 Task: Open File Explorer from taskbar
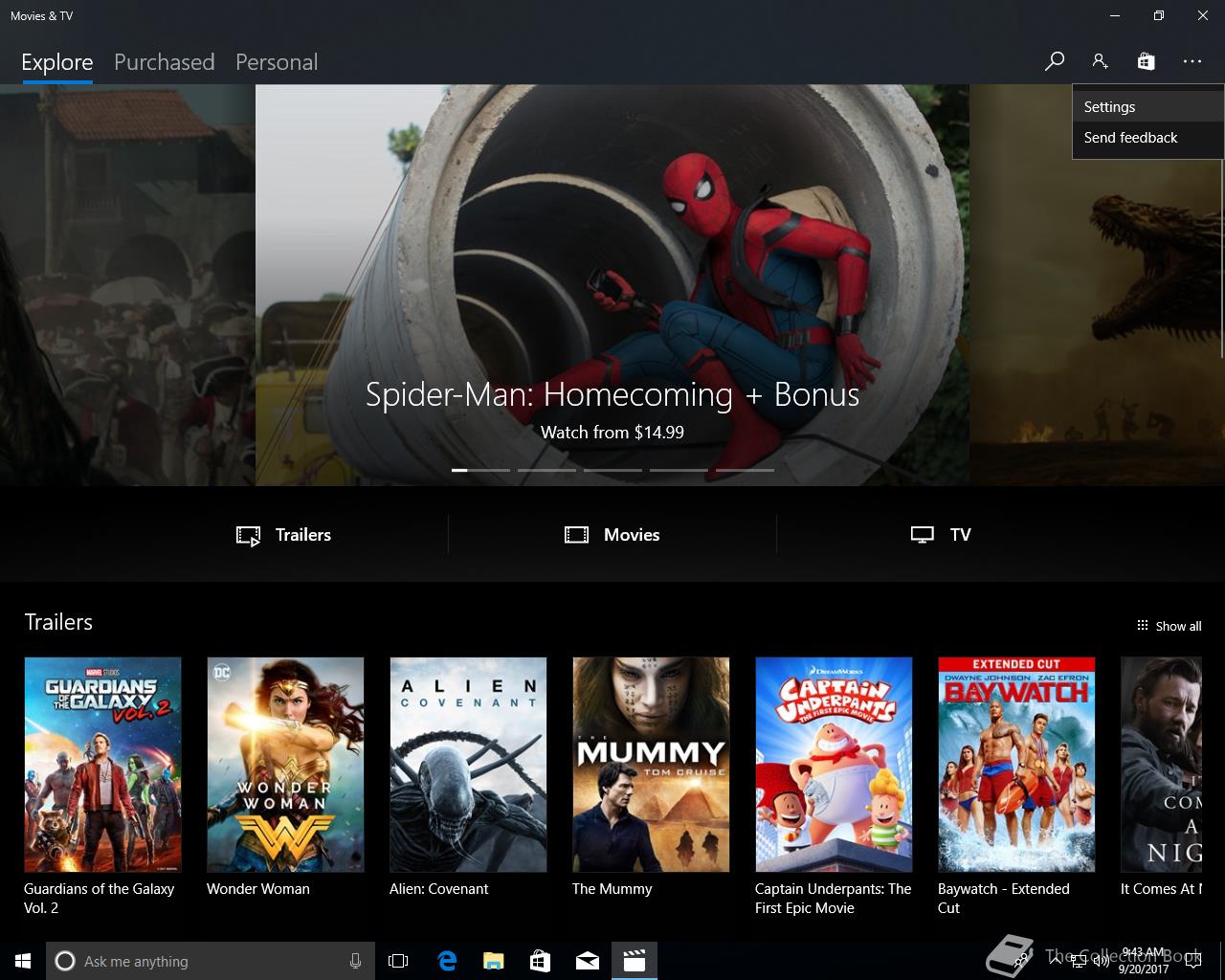click(493, 961)
